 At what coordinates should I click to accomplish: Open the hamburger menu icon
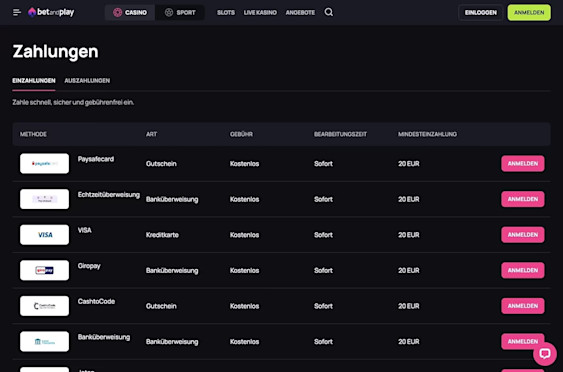[17, 13]
